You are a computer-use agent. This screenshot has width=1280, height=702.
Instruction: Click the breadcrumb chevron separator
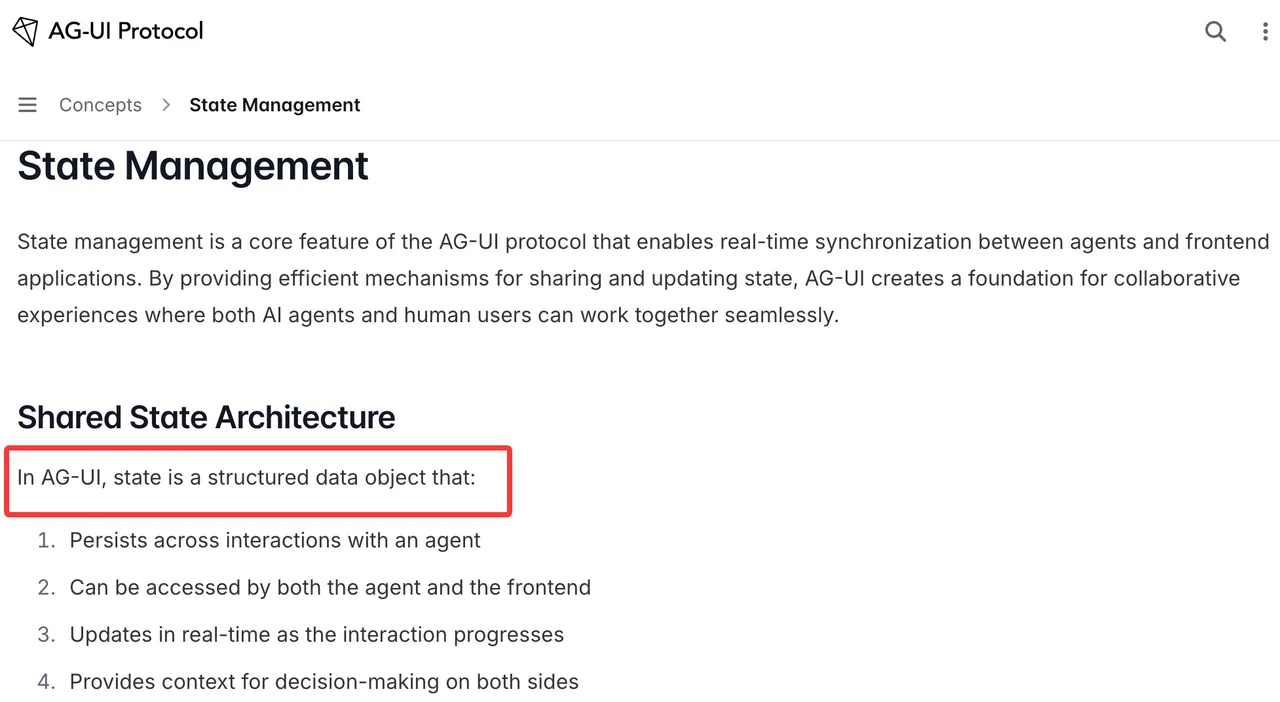click(166, 105)
